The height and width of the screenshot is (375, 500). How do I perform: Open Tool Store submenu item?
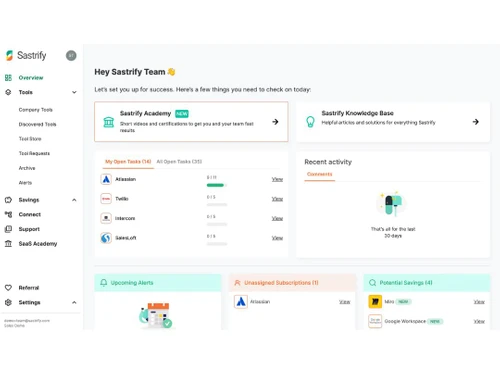click(x=30, y=139)
